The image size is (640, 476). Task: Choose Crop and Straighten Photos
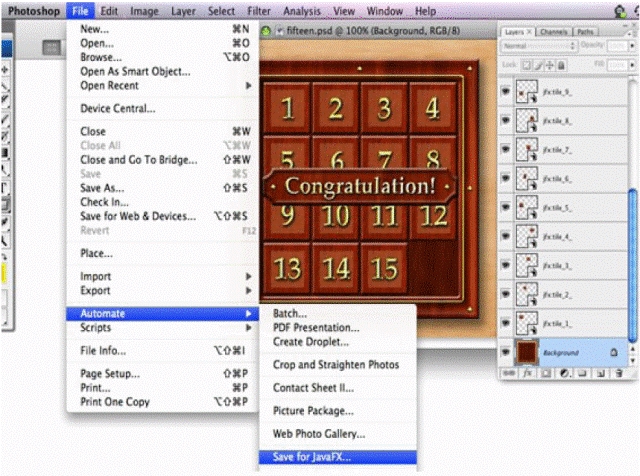[x=338, y=365]
